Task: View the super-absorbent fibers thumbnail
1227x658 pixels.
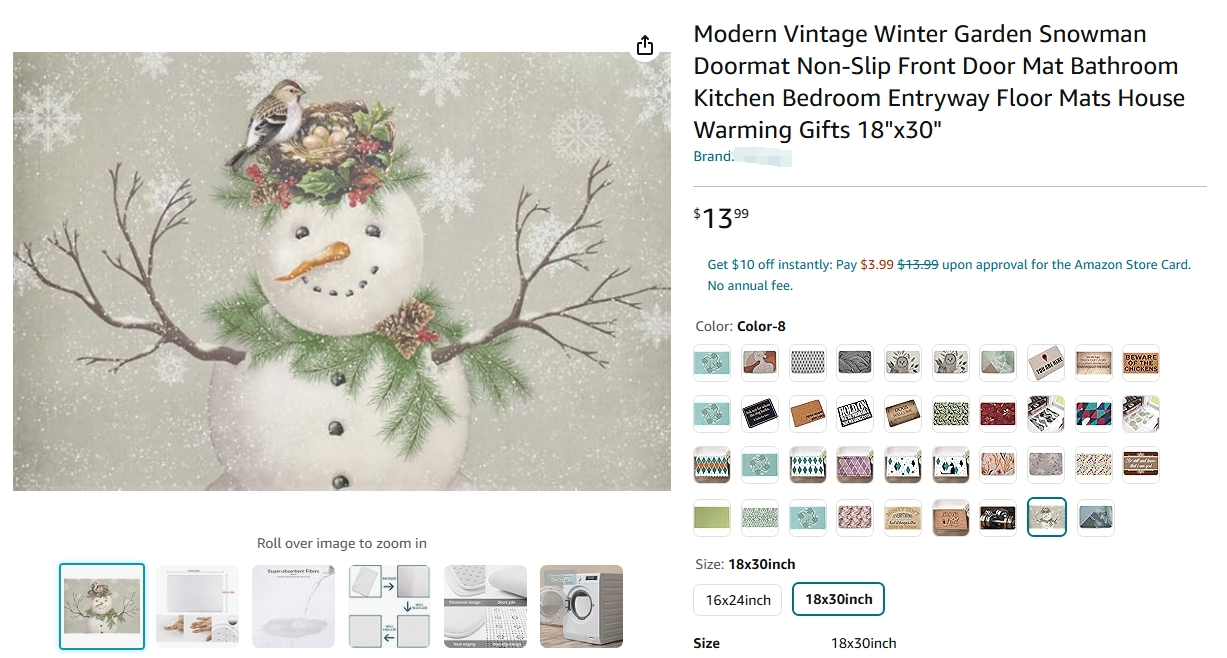Action: pyautogui.click(x=293, y=606)
